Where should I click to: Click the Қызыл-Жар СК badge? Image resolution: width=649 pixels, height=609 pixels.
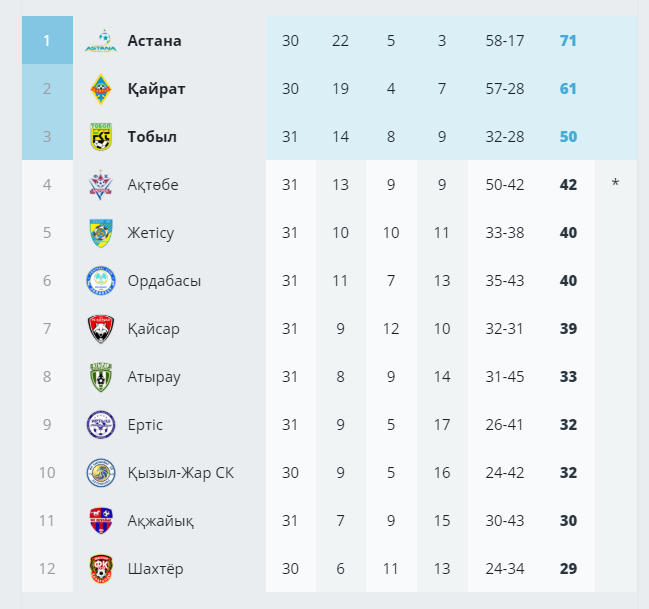click(x=101, y=473)
